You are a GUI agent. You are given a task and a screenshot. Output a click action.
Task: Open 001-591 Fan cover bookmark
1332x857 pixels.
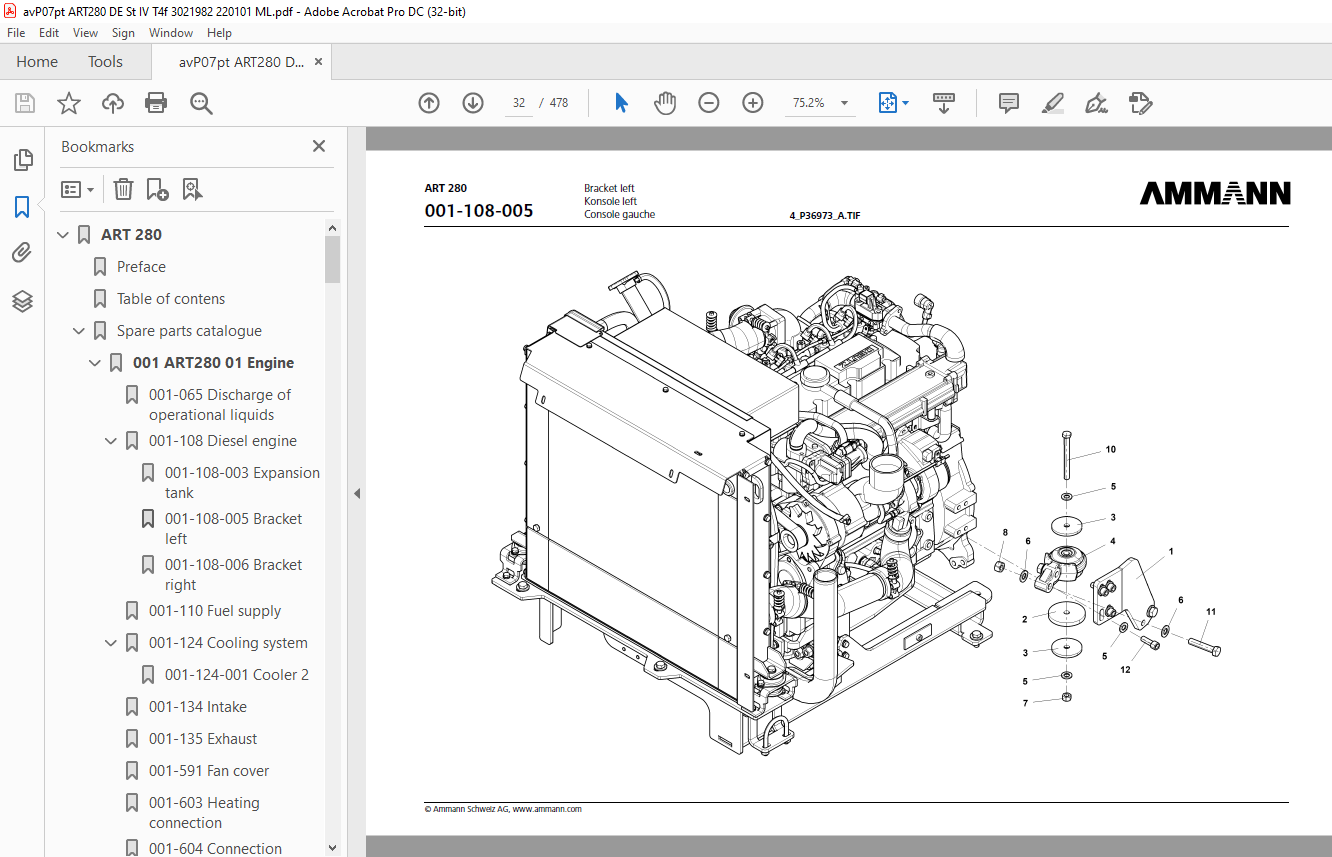pyautogui.click(x=209, y=771)
